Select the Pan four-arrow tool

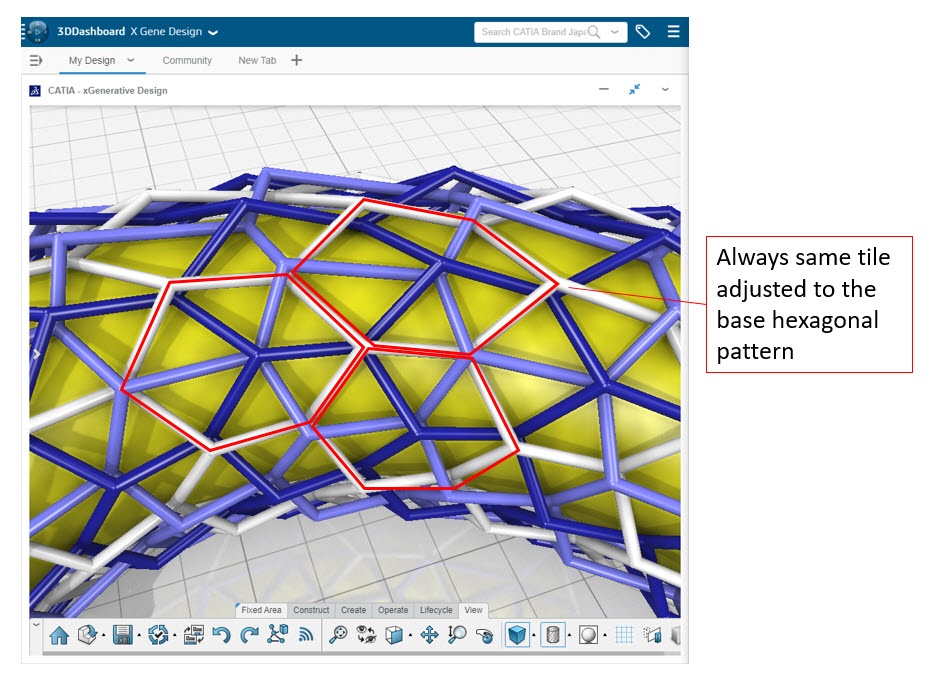pos(429,635)
